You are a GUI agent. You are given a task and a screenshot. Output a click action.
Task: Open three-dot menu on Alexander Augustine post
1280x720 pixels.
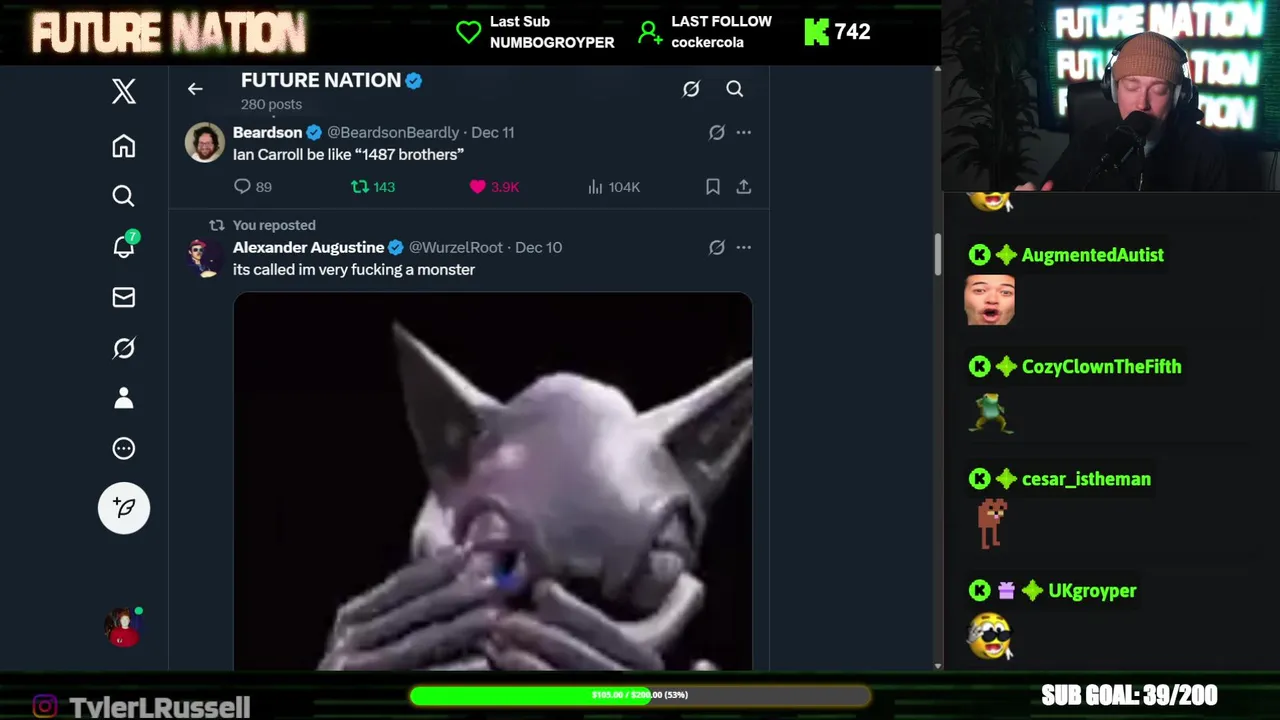point(744,247)
